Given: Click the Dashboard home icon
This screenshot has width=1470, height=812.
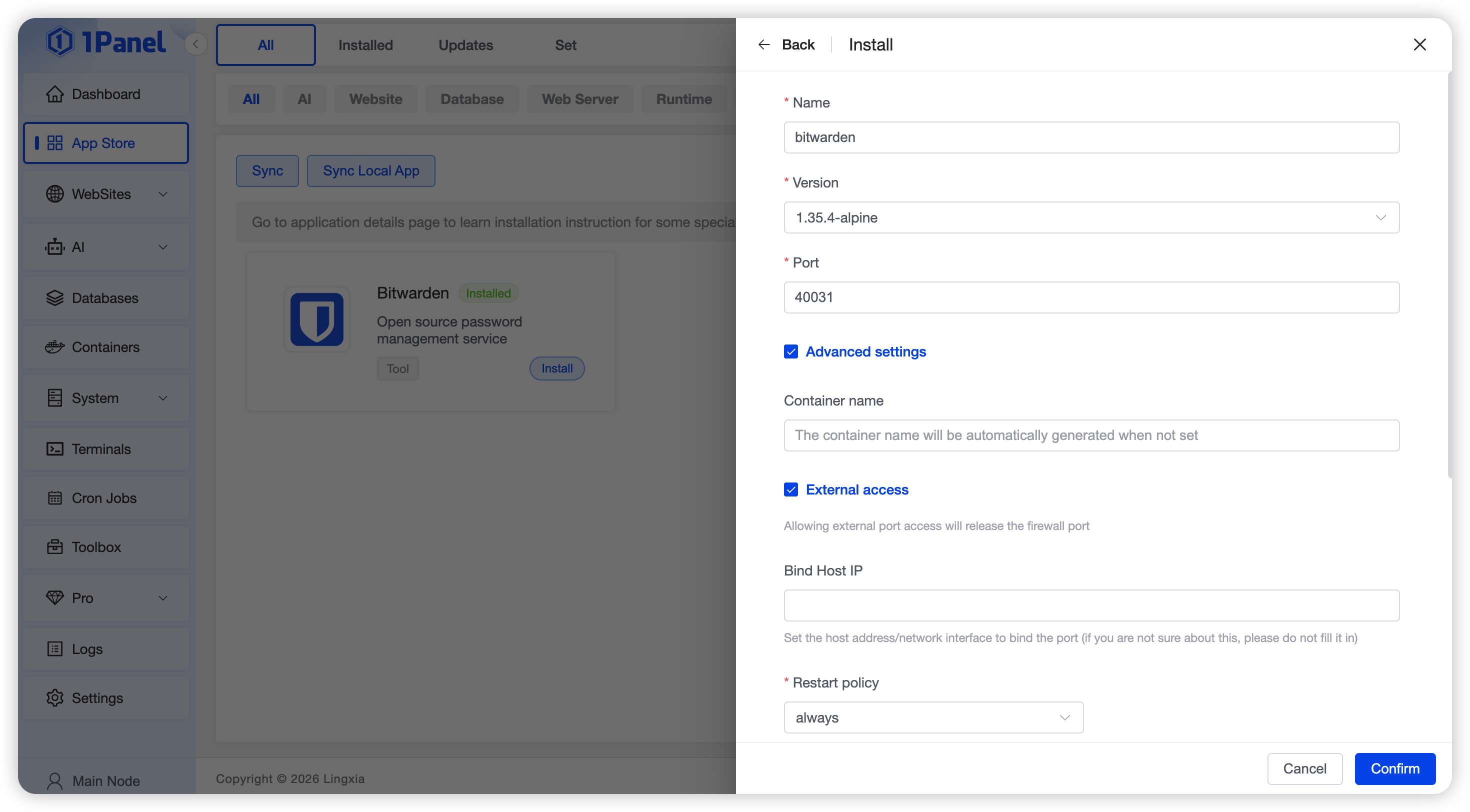Looking at the screenshot, I should [55, 94].
